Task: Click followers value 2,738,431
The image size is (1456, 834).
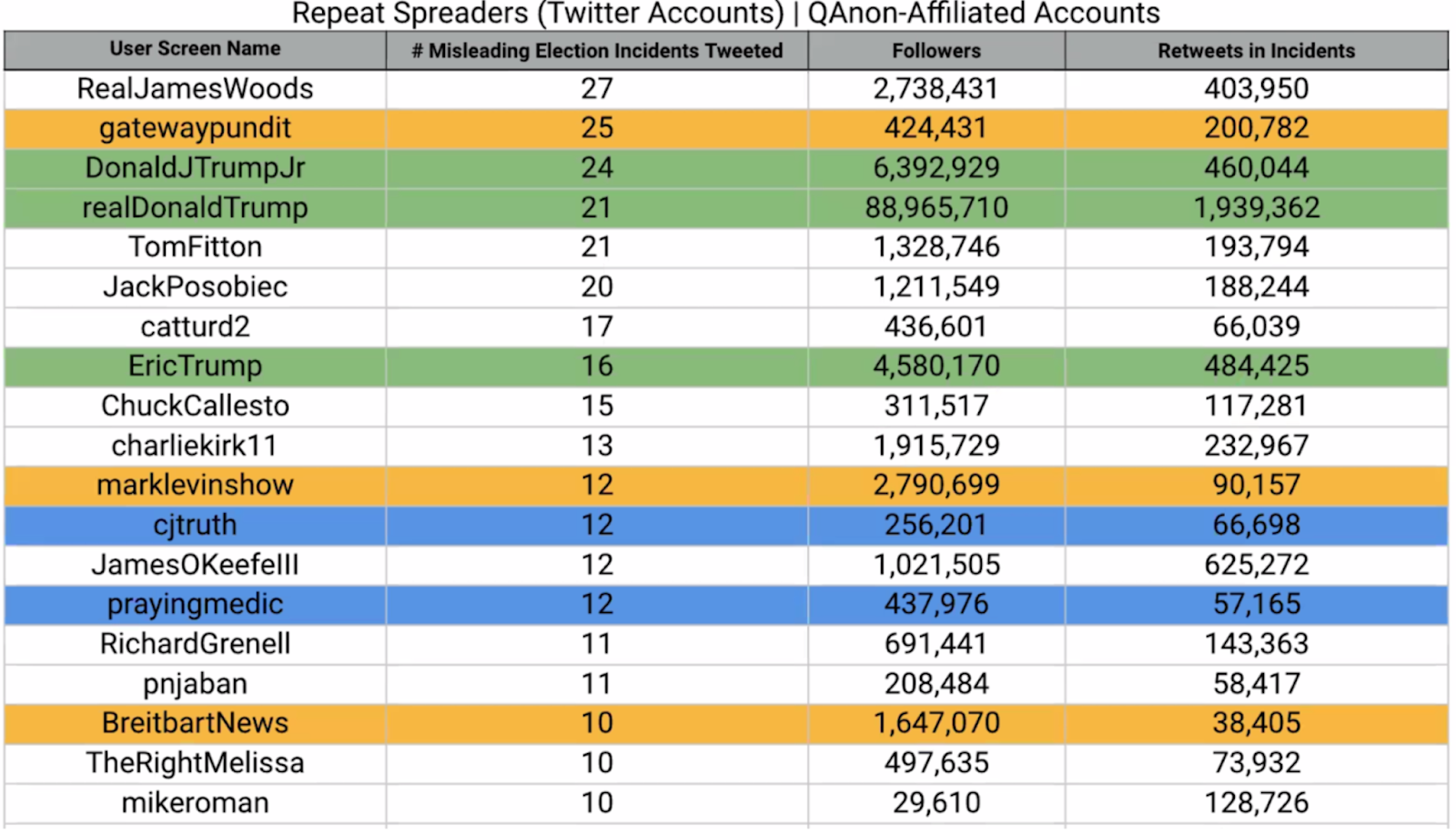Action: pyautogui.click(x=936, y=88)
